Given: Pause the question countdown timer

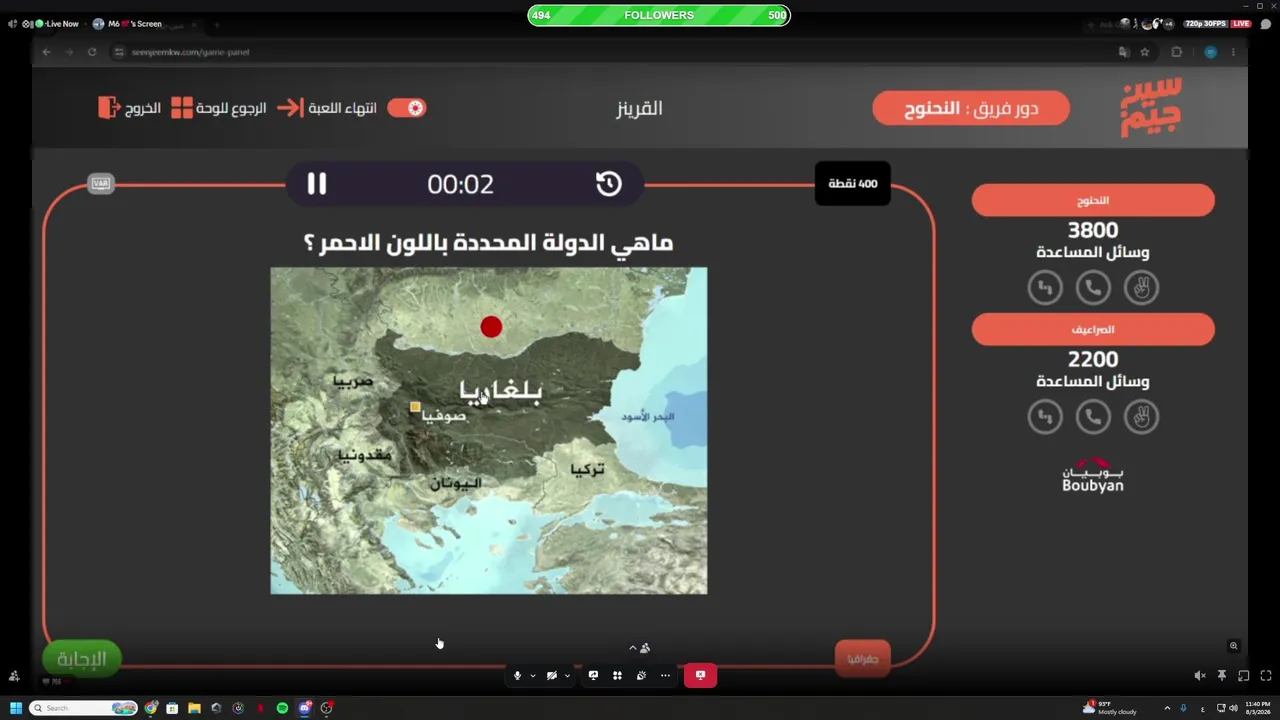Looking at the screenshot, I should click(316, 184).
